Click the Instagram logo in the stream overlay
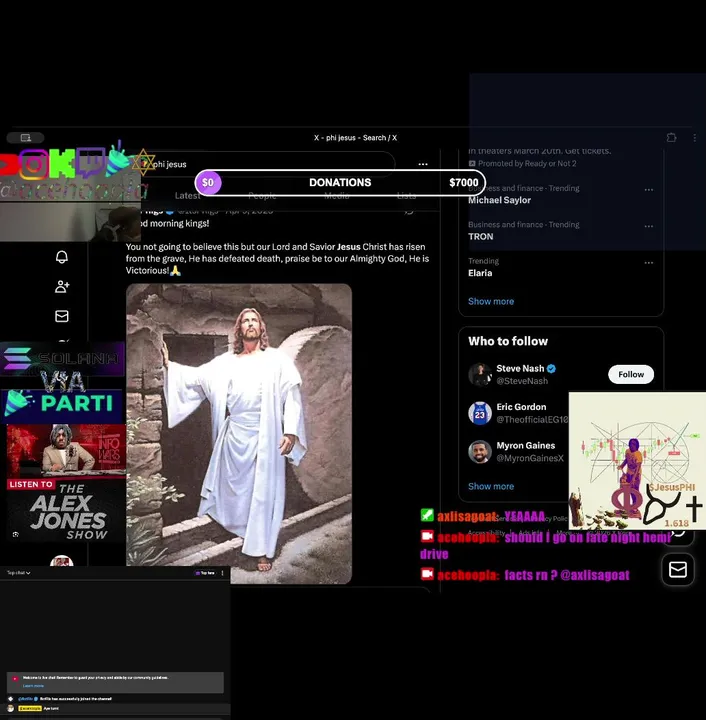Screen dimensions: 706x720 click(34, 164)
